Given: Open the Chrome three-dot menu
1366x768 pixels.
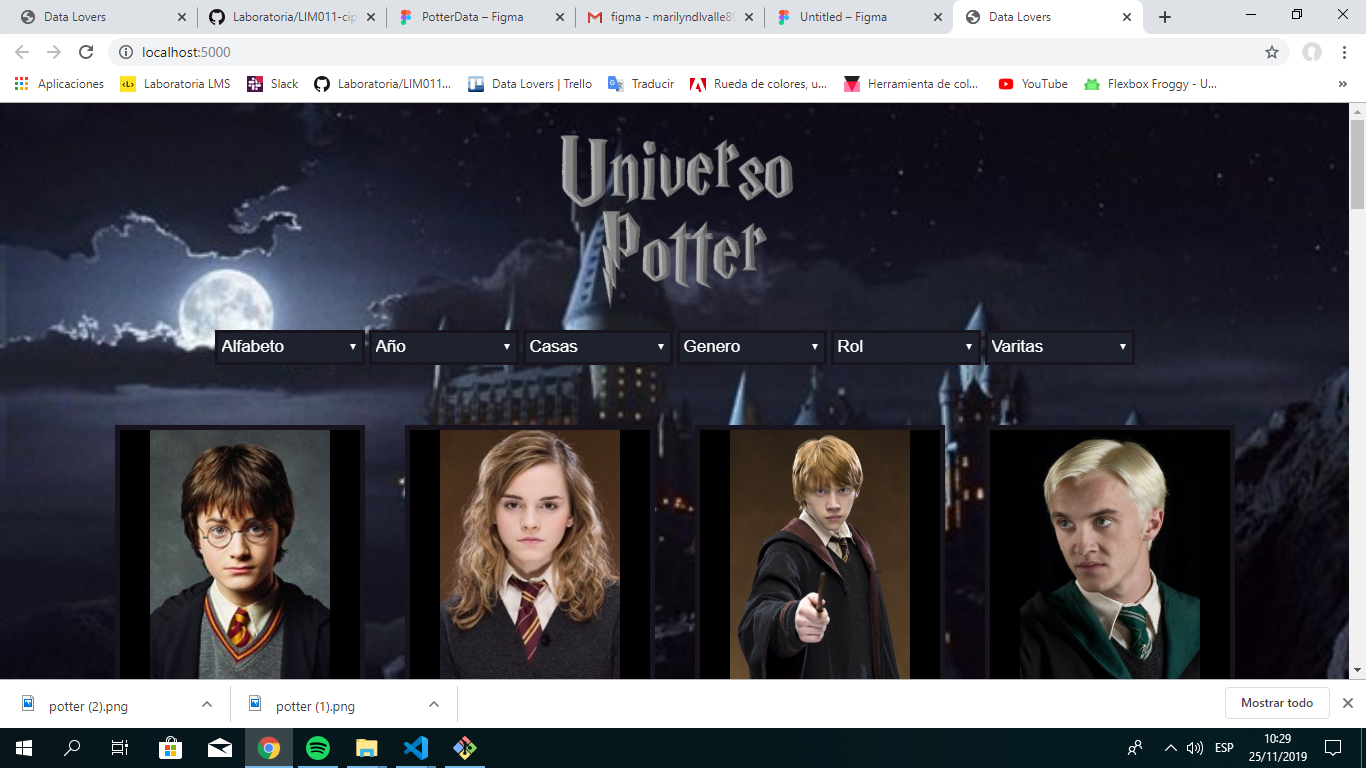Looking at the screenshot, I should tap(1345, 52).
